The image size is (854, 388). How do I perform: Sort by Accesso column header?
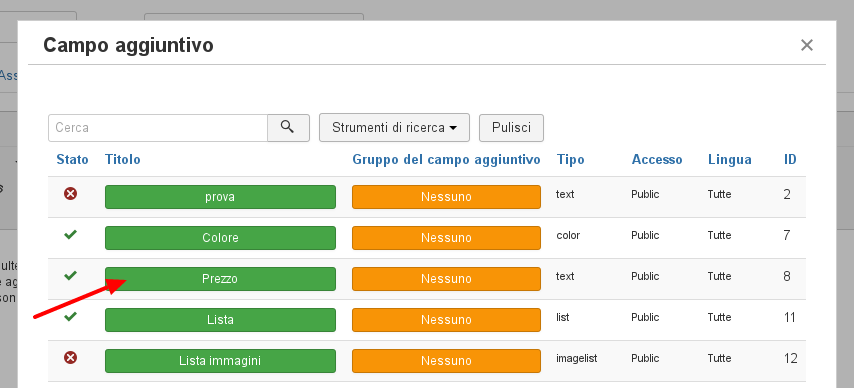657,160
